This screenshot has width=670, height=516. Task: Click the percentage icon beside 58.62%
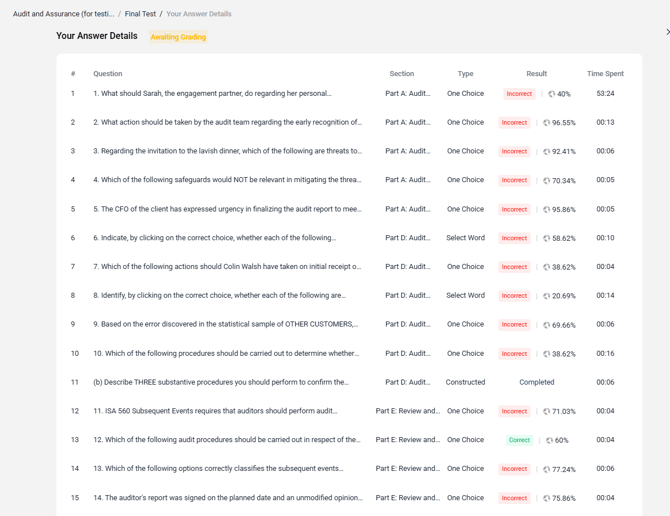(x=546, y=238)
